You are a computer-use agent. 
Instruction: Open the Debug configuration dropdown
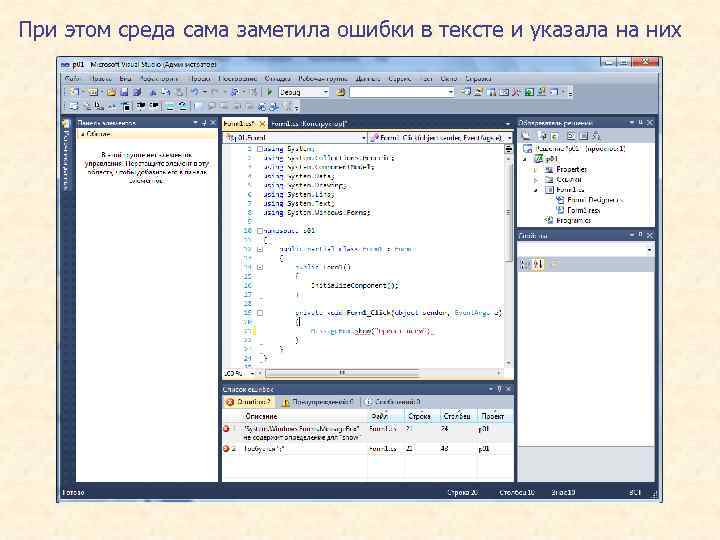[x=326, y=92]
